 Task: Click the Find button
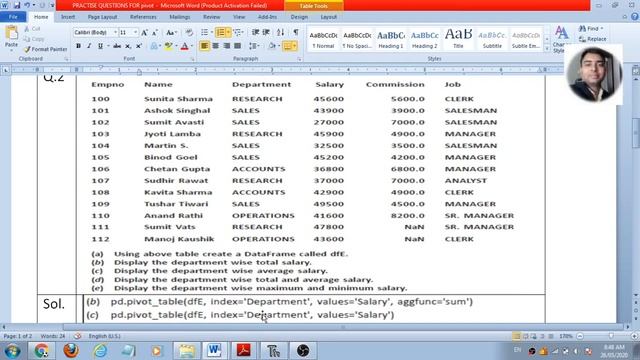coord(591,29)
